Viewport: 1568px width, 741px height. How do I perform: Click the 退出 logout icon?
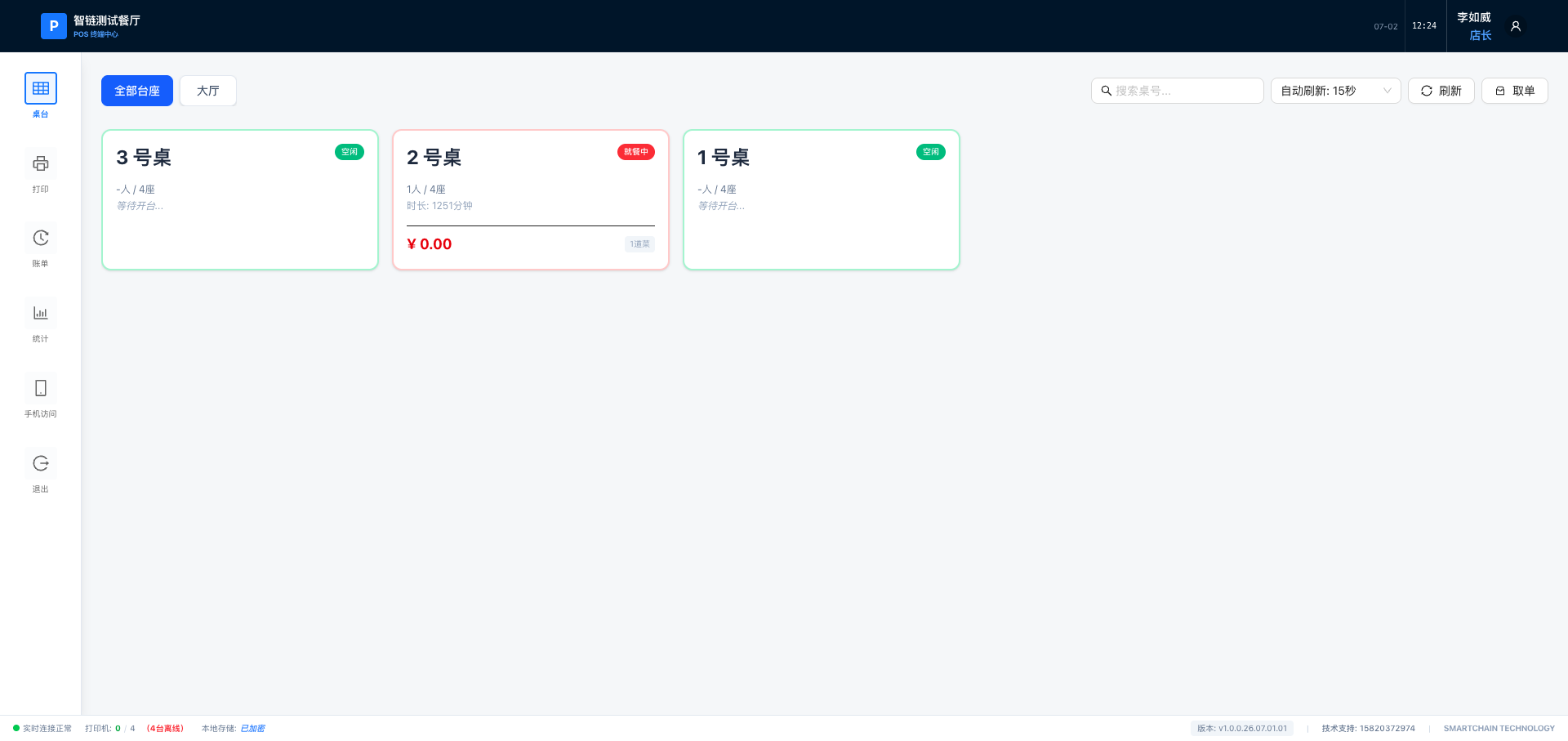point(40,463)
